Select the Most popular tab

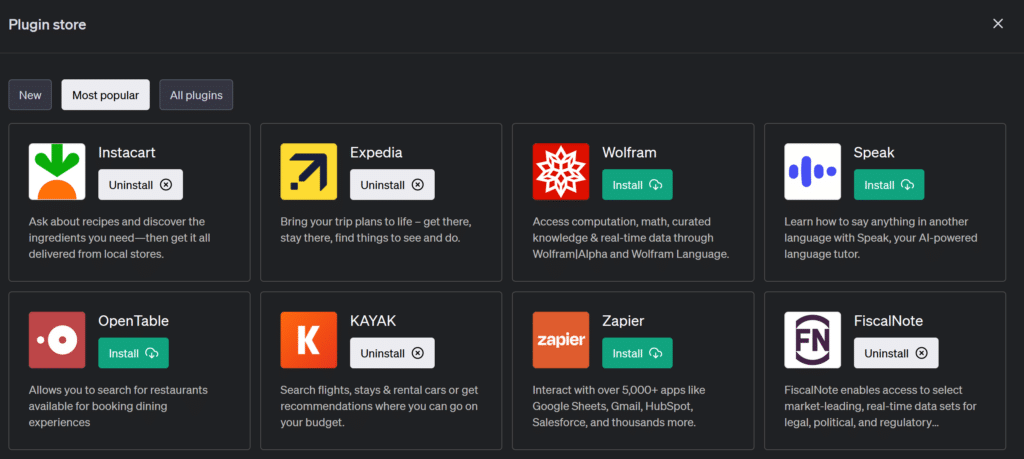pos(105,95)
